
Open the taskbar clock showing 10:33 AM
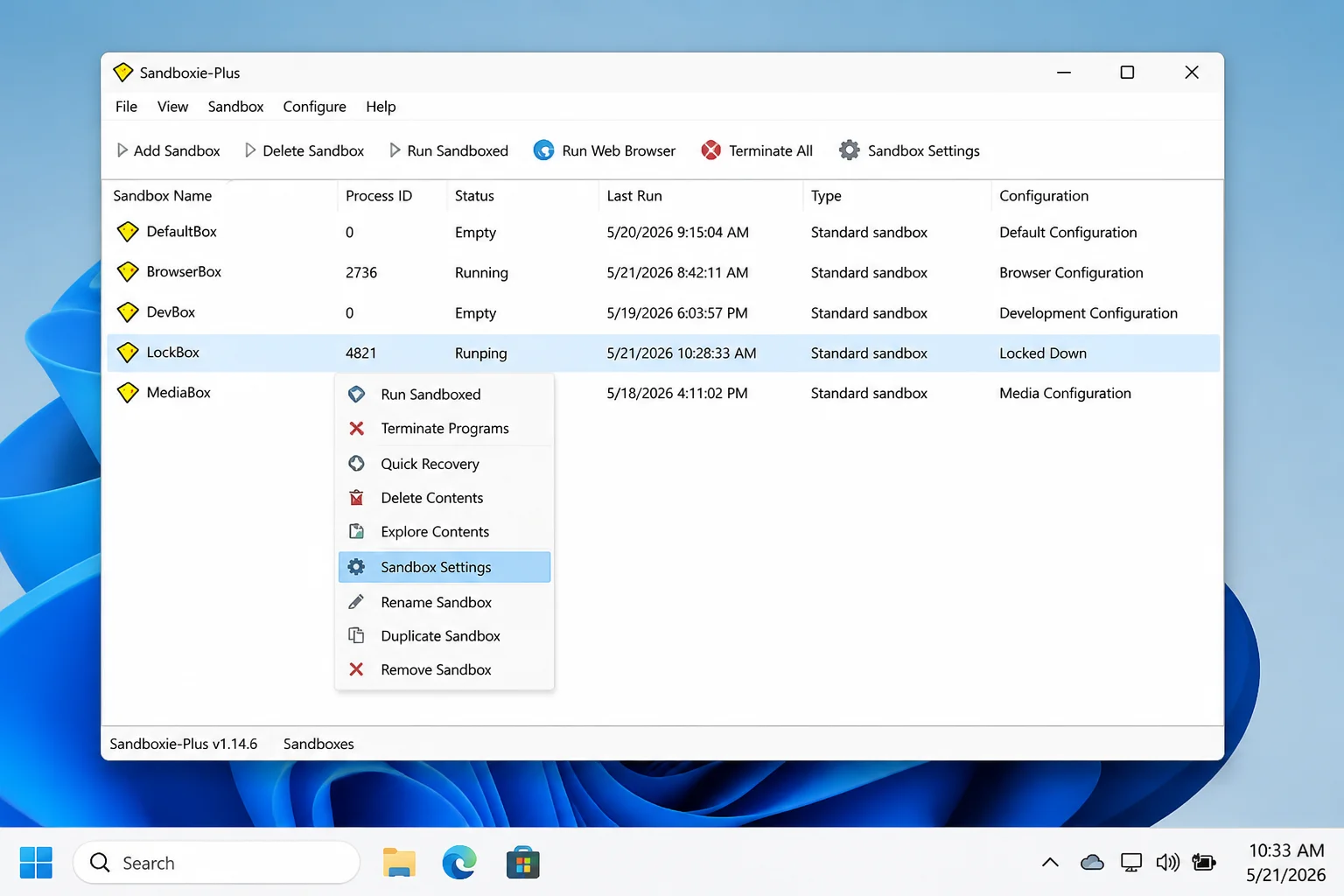tap(1285, 863)
